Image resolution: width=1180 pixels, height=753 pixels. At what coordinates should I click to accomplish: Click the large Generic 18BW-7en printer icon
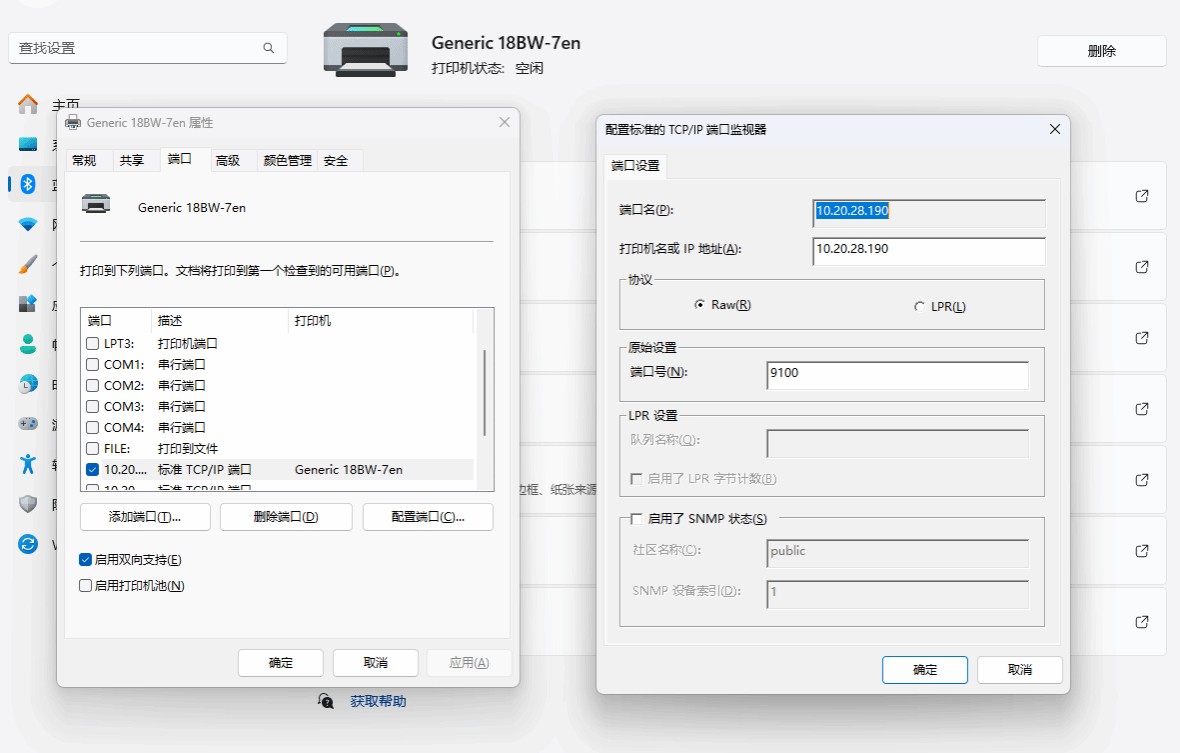pos(366,50)
